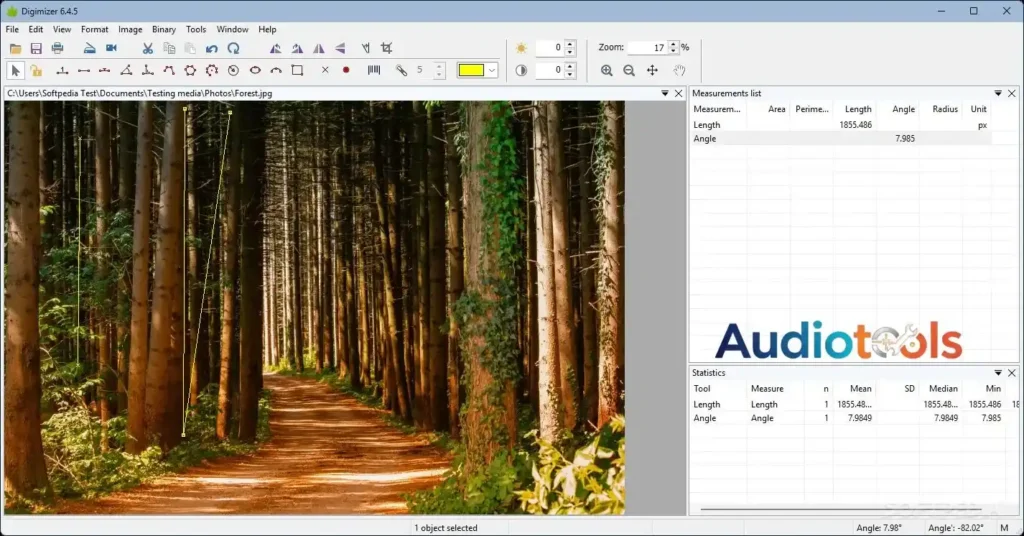Click the half-circle contrast icon

pos(520,70)
